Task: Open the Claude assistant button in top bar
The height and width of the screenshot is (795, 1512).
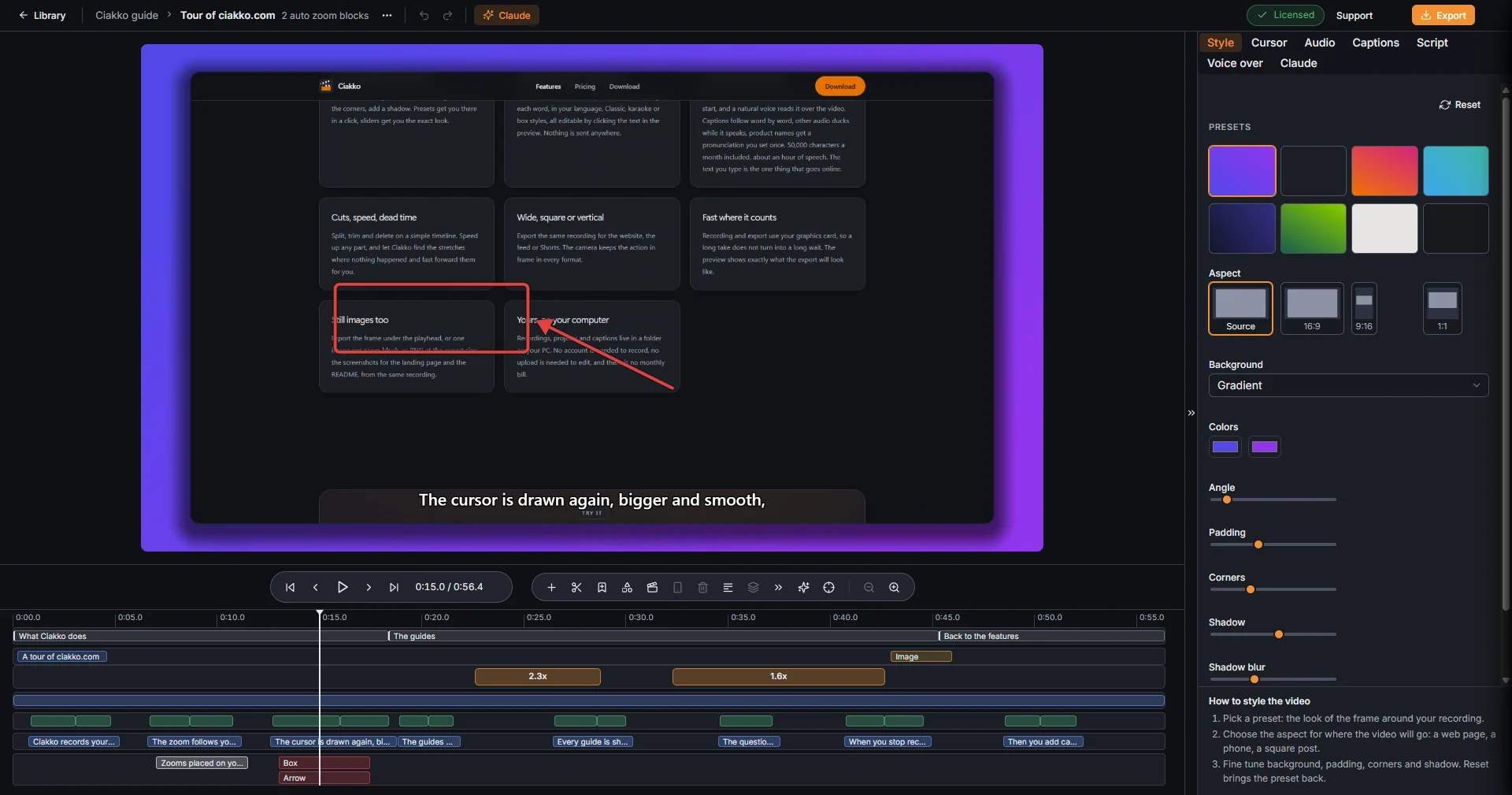Action: (506, 16)
